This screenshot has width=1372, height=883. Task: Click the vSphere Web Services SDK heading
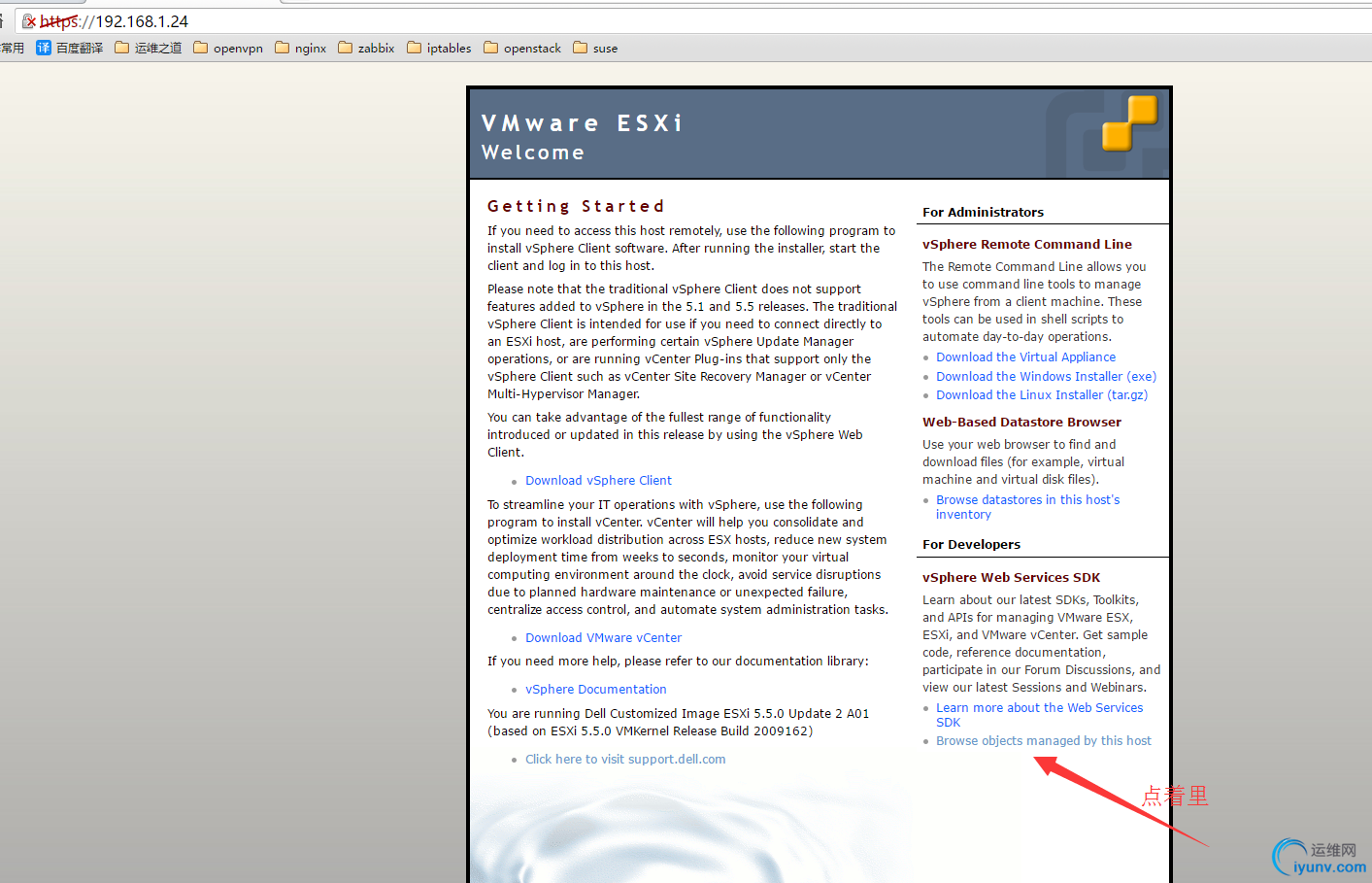point(1011,578)
